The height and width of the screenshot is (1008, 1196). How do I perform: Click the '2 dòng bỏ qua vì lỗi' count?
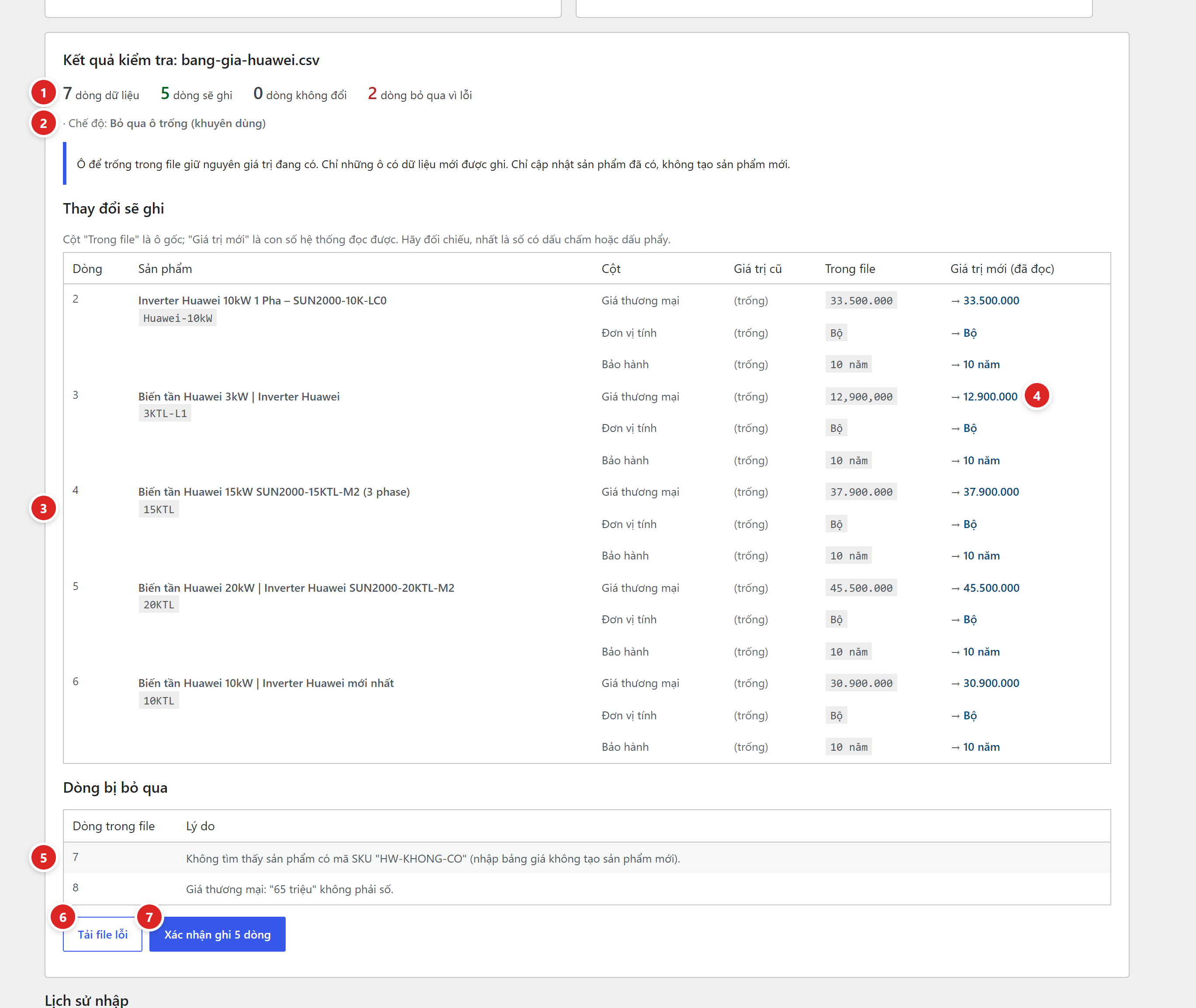420,94
